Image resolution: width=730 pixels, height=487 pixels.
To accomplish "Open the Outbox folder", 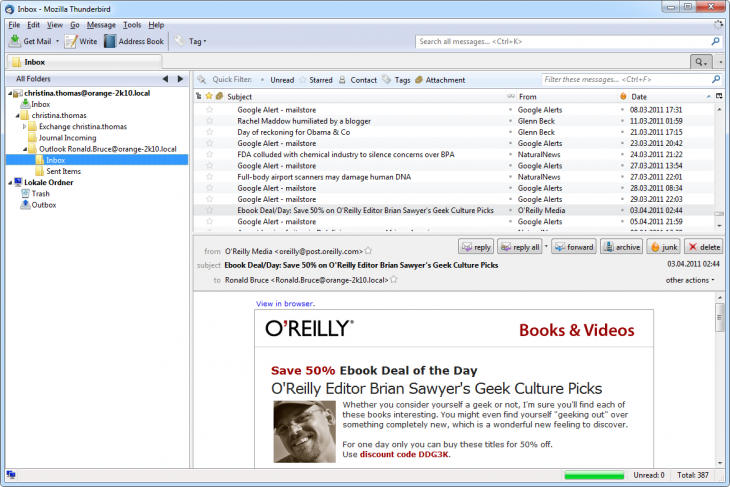I will (x=38, y=205).
